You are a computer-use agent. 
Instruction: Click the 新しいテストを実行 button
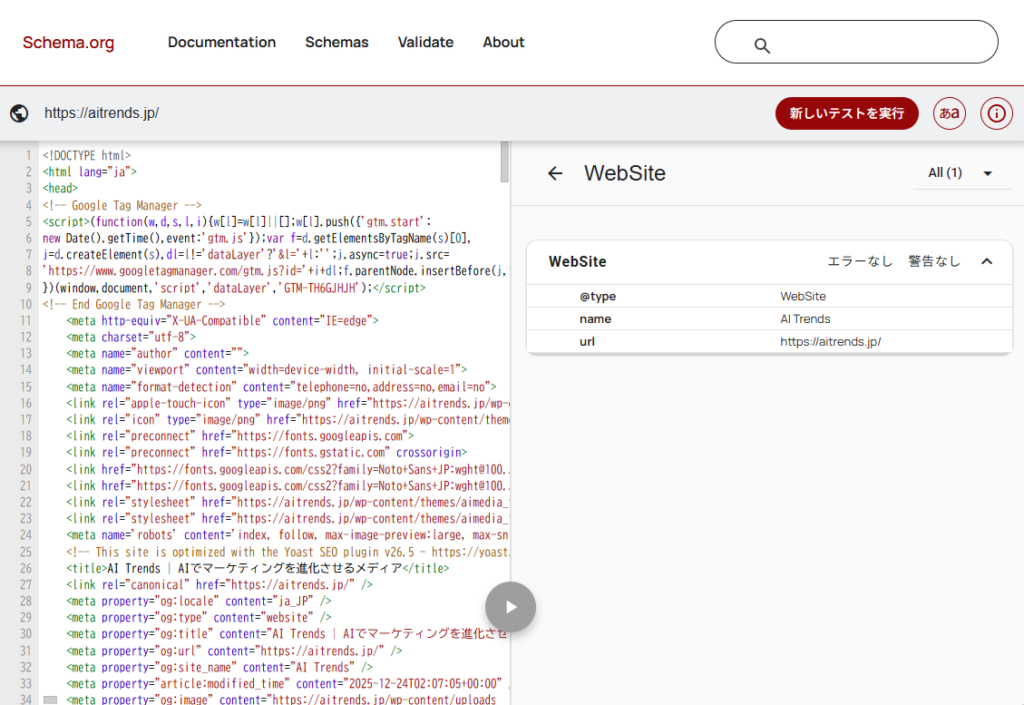point(846,113)
